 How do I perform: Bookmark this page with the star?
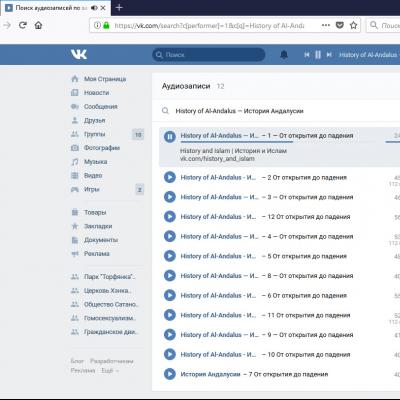tap(353, 25)
